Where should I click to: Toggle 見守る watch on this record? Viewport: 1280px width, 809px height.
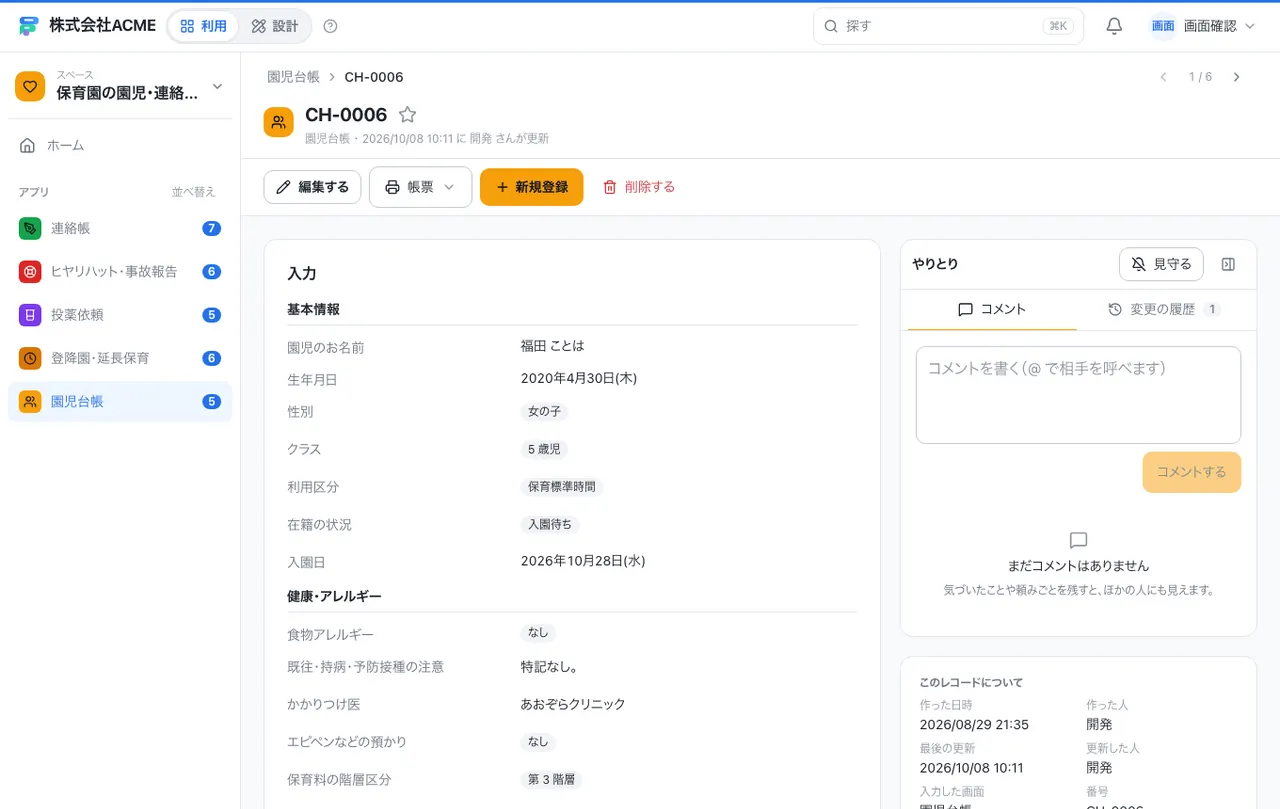point(1161,264)
